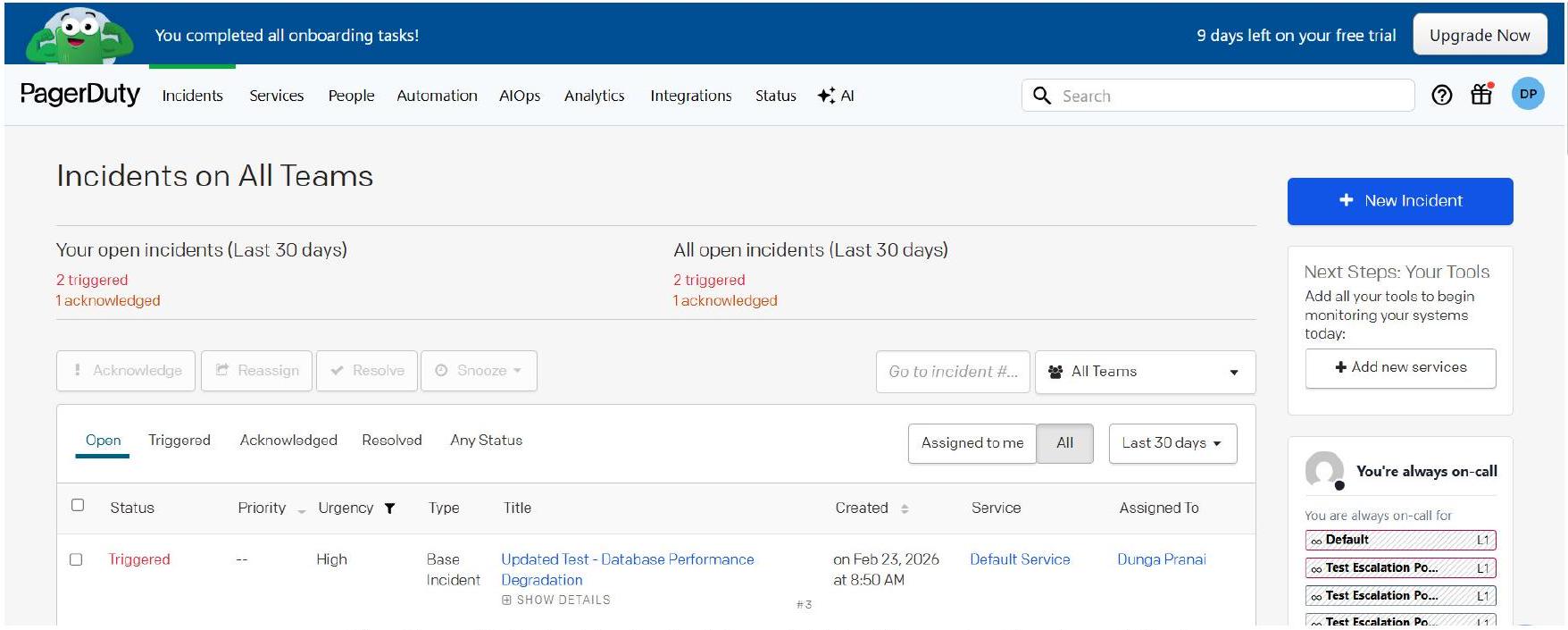1568x630 pixels.
Task: Open the DP user avatar menu
Action: pyautogui.click(x=1528, y=94)
